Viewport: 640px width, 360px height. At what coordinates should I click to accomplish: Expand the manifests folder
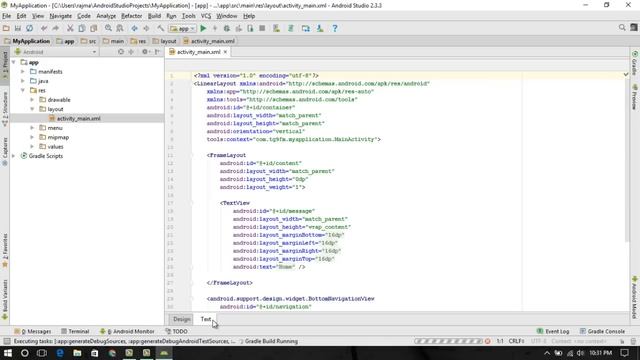[23, 71]
